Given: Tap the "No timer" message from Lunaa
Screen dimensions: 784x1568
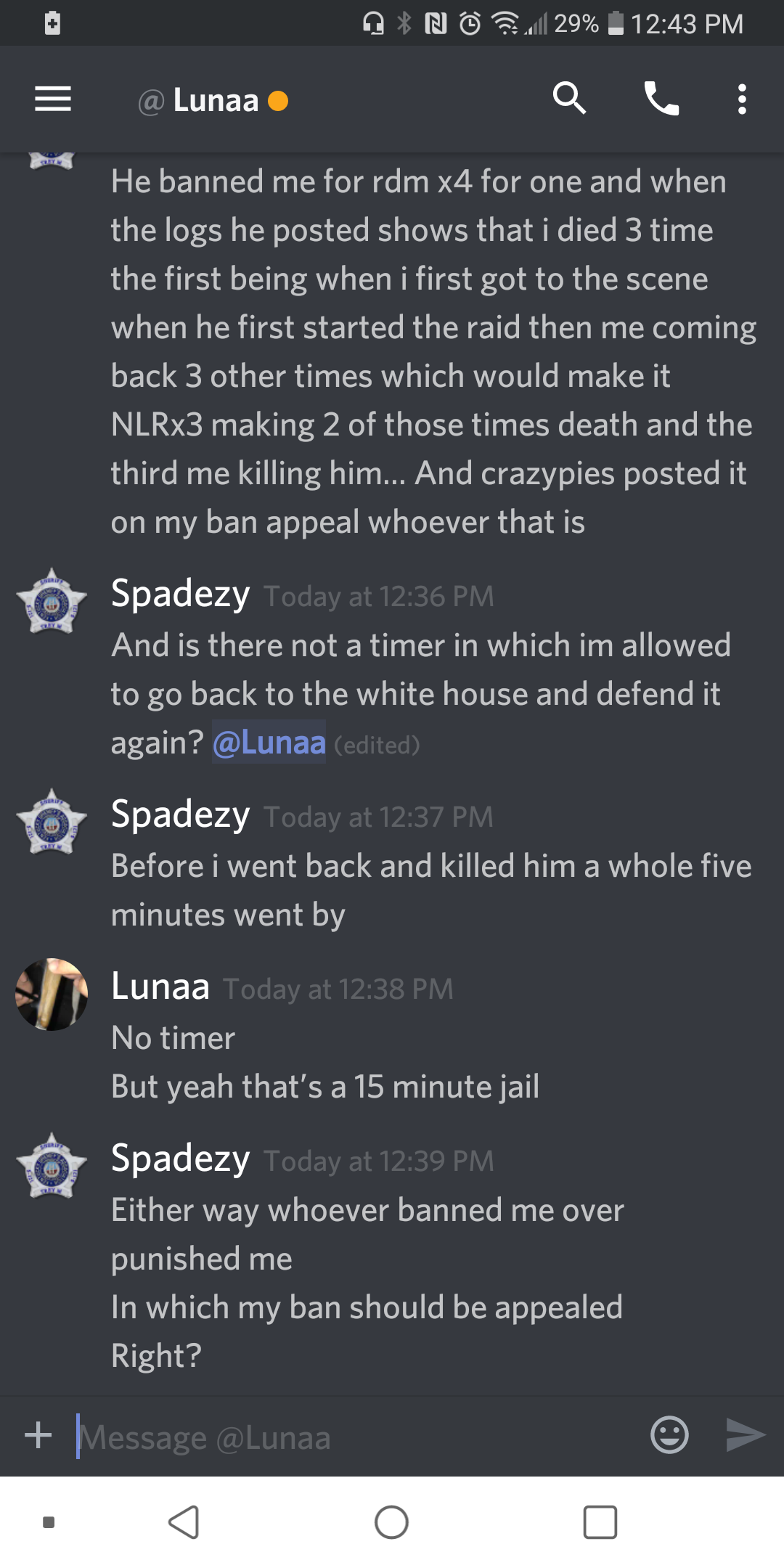Looking at the screenshot, I should (173, 1037).
